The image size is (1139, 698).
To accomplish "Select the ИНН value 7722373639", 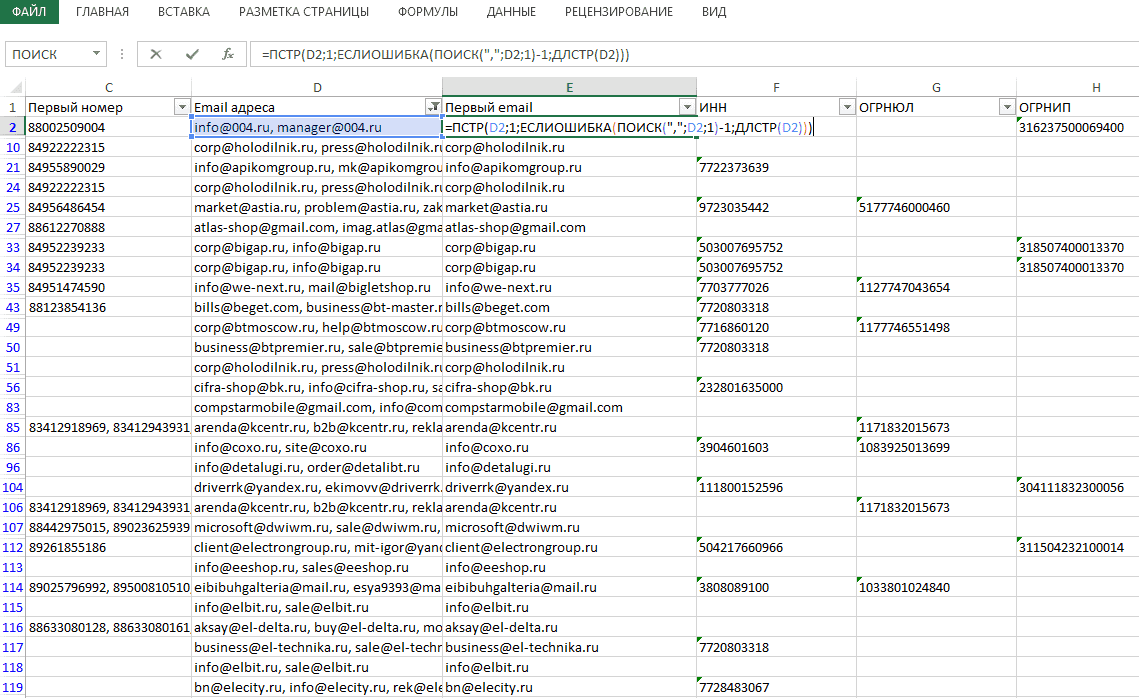I will (x=777, y=168).
